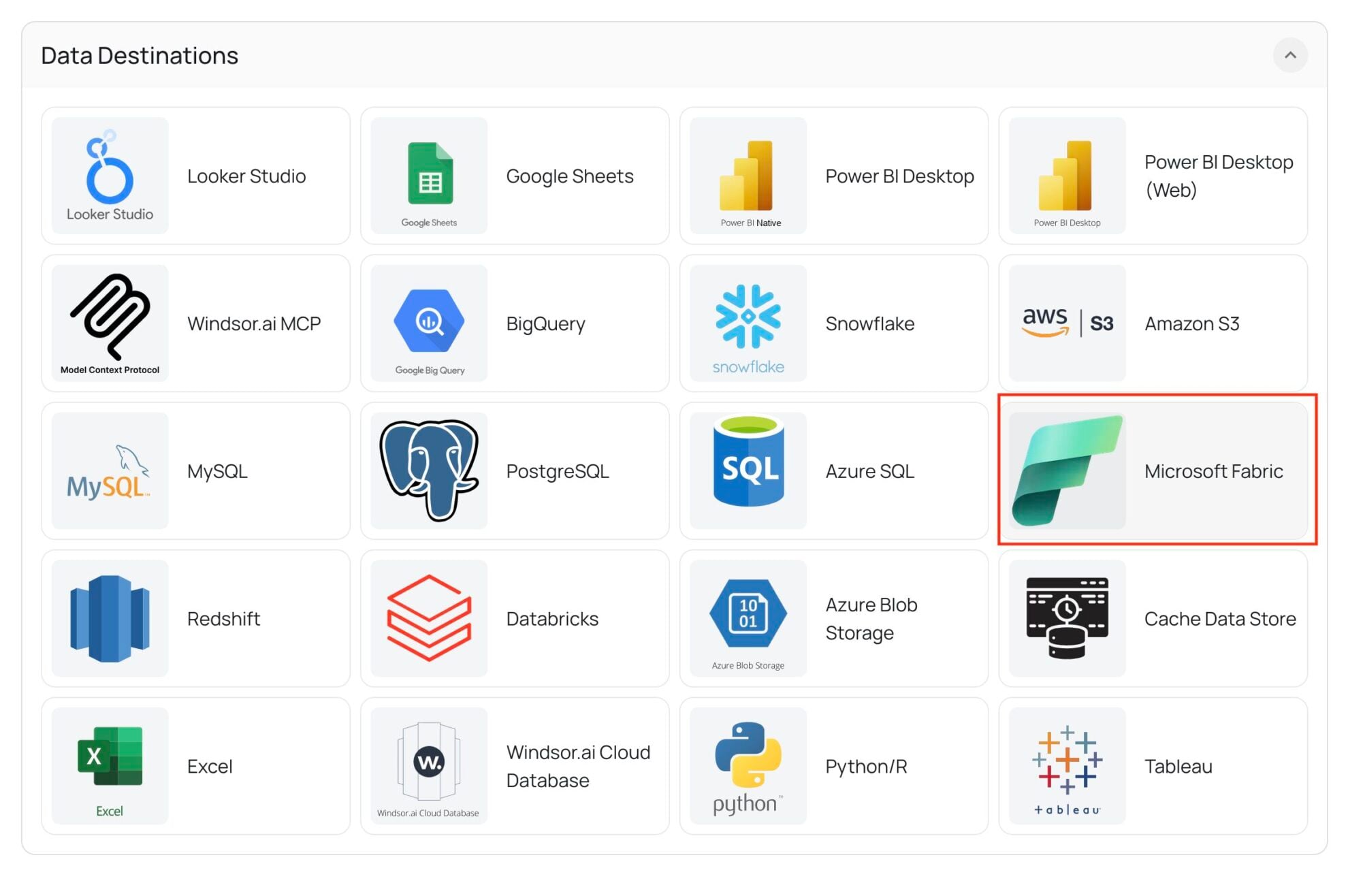
Task: Collapse the Data Destinations section
Action: (x=1290, y=55)
